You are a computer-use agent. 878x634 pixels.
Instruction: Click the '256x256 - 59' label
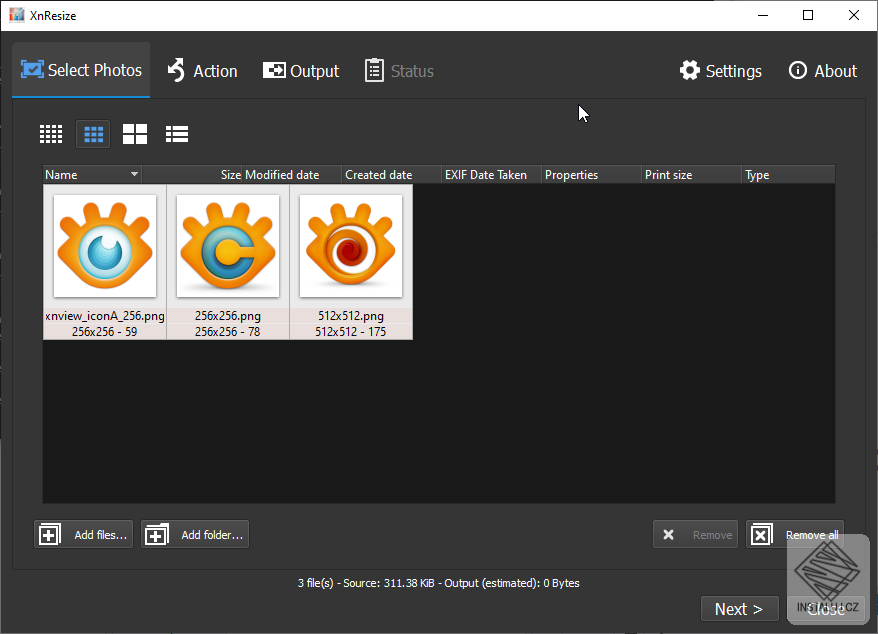point(104,332)
